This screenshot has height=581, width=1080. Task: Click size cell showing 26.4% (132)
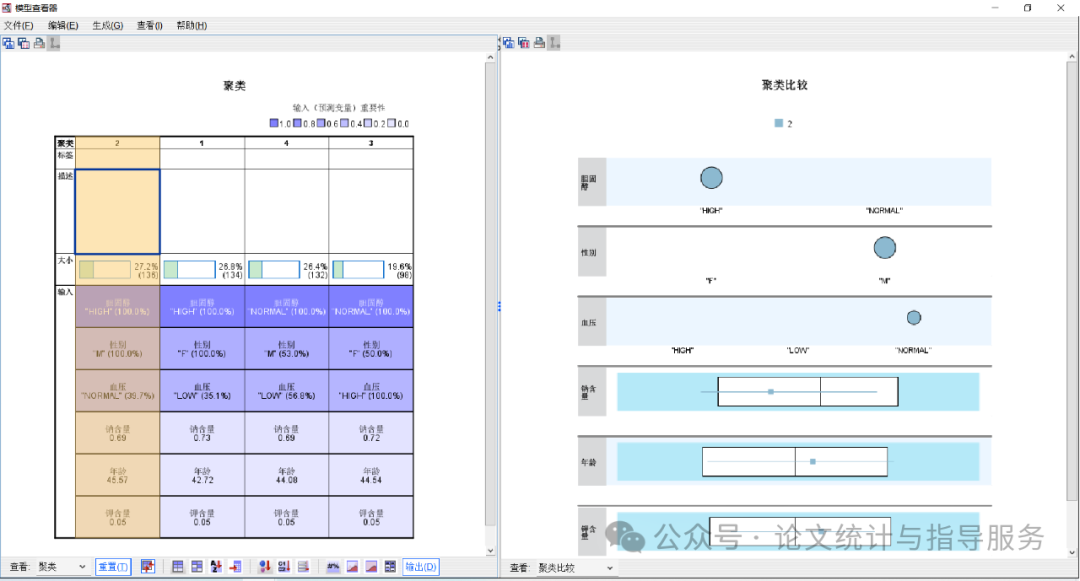pyautogui.click(x=287, y=270)
